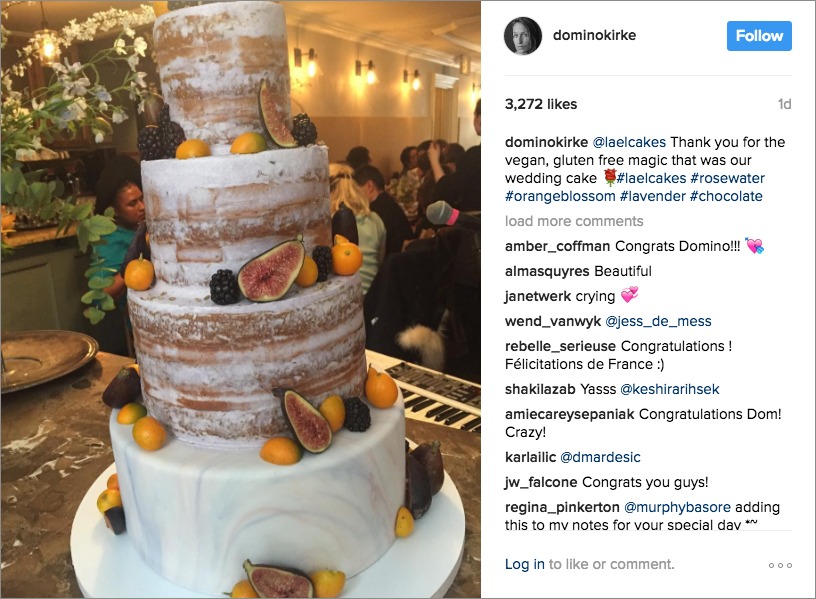Screen dimensions: 816x599
Task: Open amber_coffman's profile from comment
Action: (x=557, y=246)
